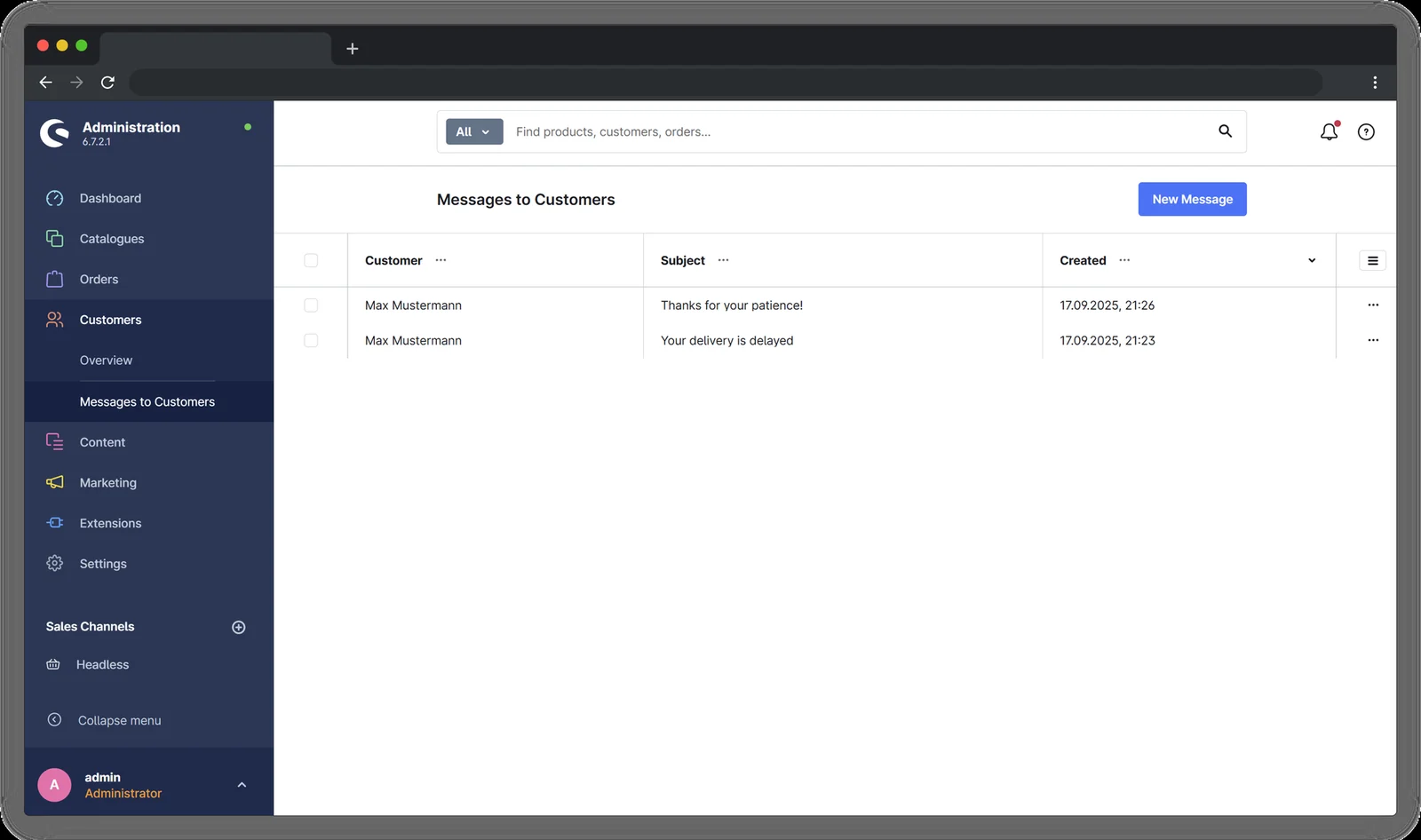Click the date 17.09.2025, 21:23

1107,340
